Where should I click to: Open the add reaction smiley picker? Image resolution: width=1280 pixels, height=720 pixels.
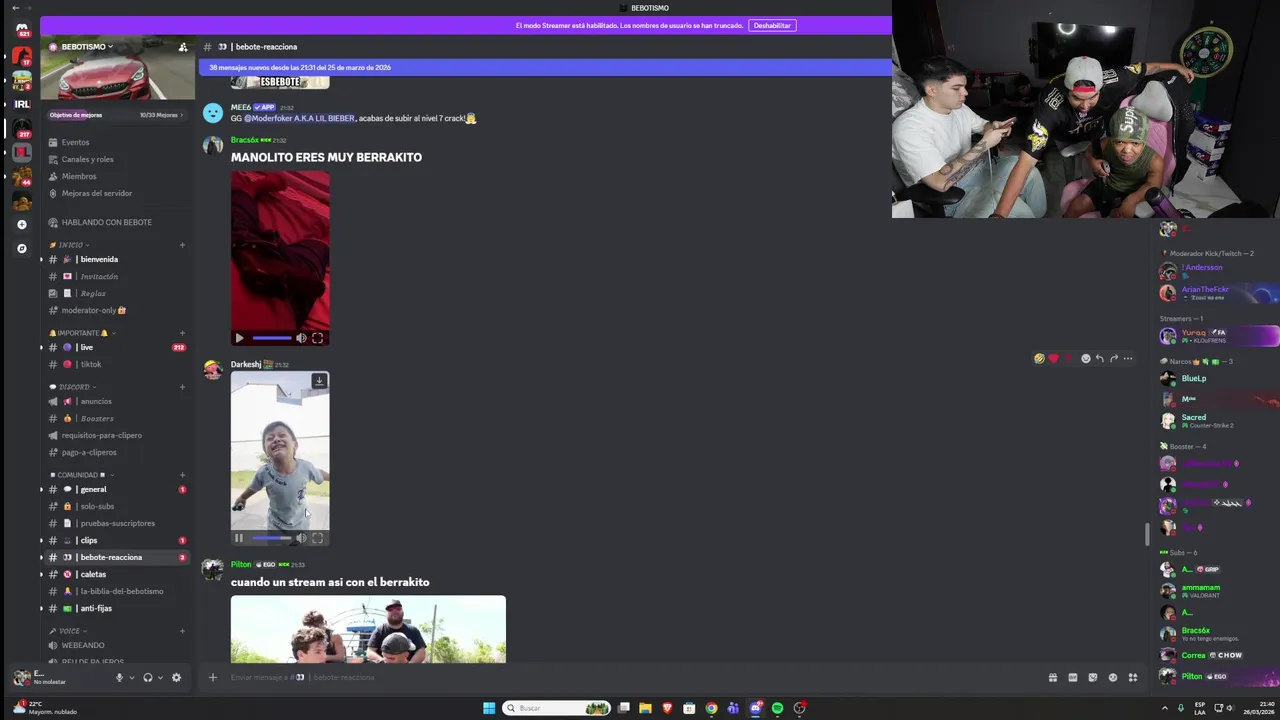coord(1086,358)
